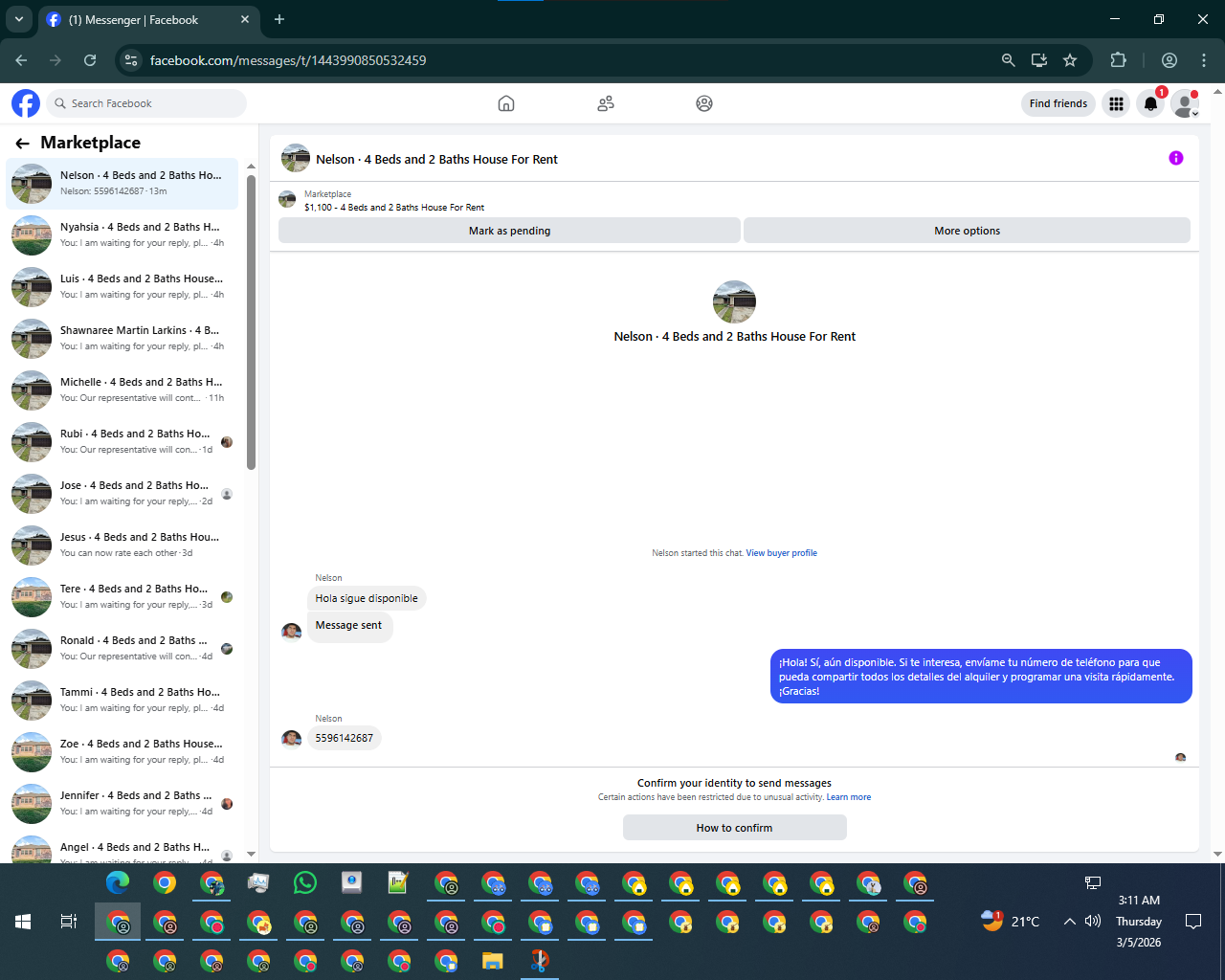This screenshot has width=1225, height=980.
Task: Go back using the Marketplace back arrow
Action: [x=23, y=144]
